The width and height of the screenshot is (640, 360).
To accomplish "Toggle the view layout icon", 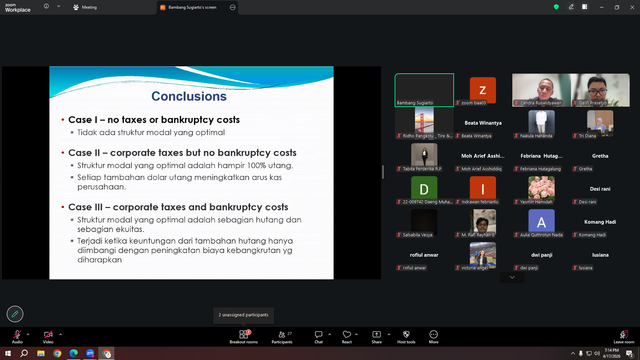I will click(x=585, y=7).
